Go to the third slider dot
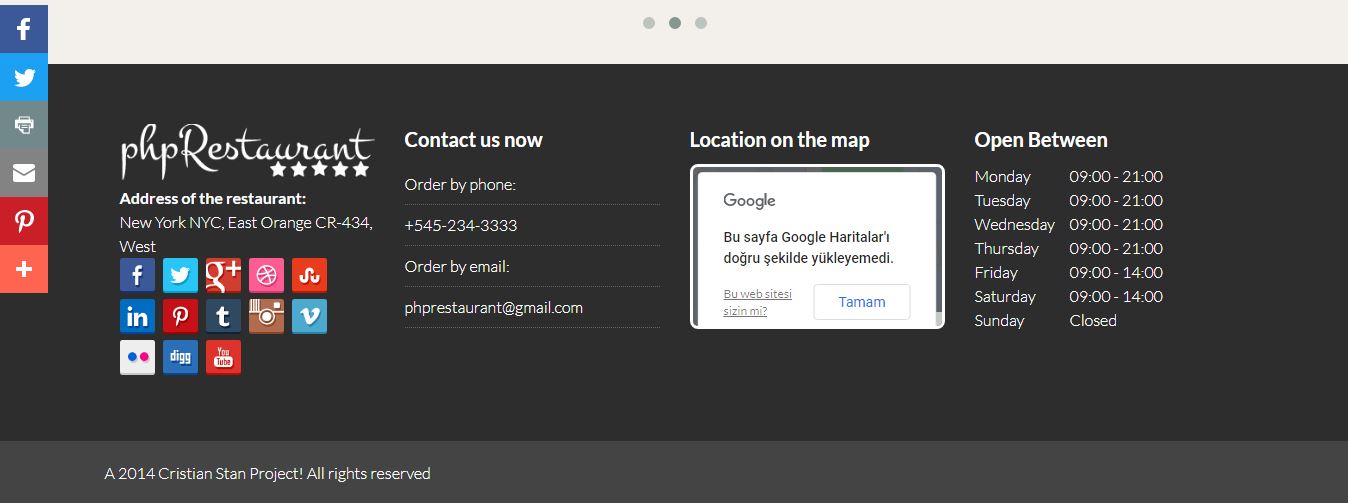The height and width of the screenshot is (503, 1348). [x=701, y=23]
